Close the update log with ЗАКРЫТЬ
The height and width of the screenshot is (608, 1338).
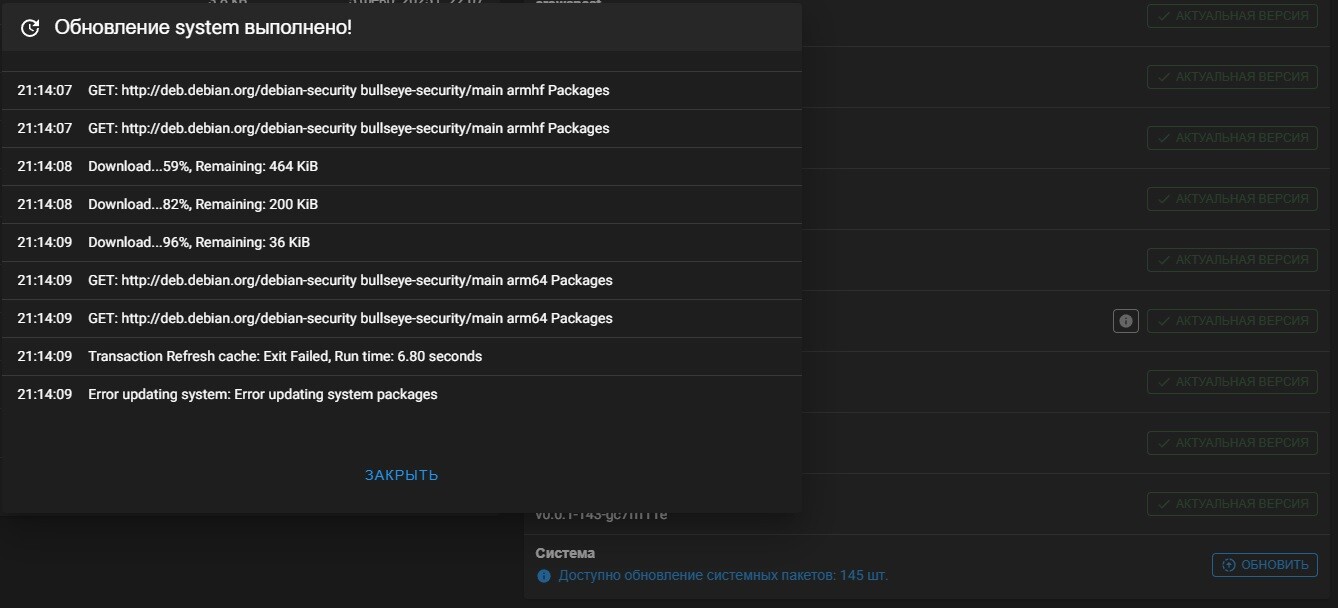(401, 475)
